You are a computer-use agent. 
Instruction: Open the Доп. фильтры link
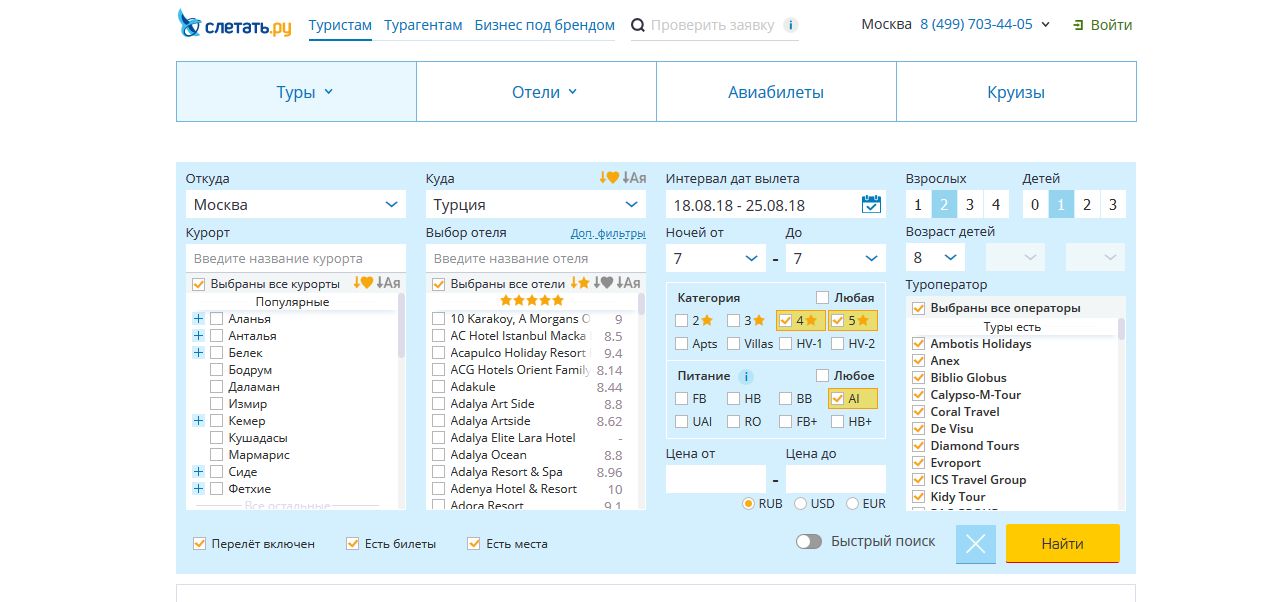(608, 233)
